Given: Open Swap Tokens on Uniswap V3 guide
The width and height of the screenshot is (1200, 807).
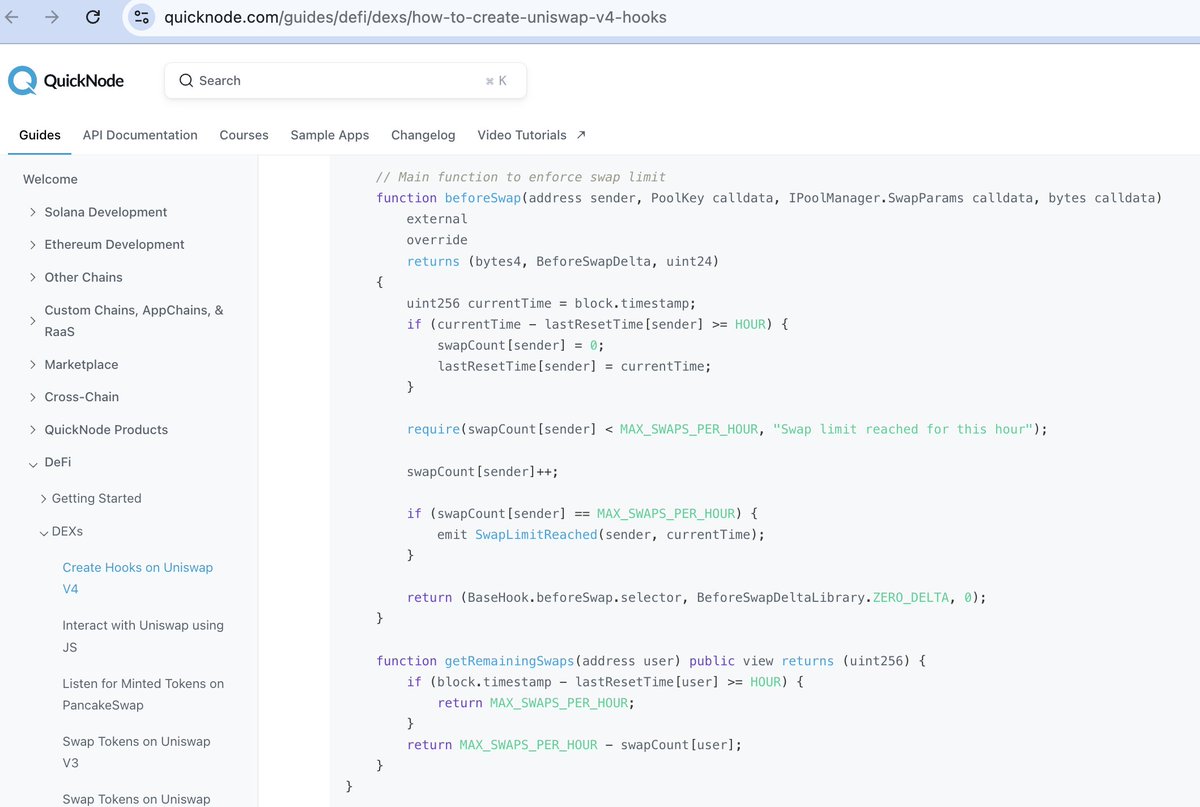Looking at the screenshot, I should click(136, 752).
